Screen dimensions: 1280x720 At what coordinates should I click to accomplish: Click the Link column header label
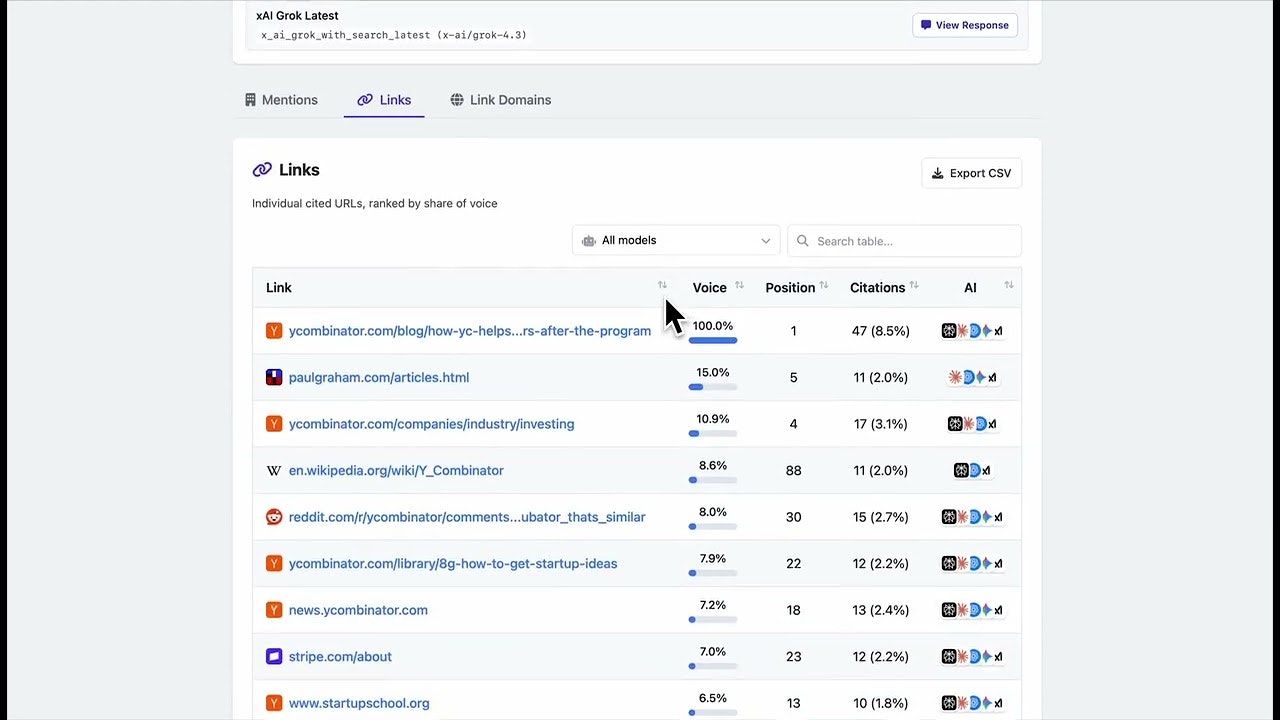pyautogui.click(x=279, y=288)
